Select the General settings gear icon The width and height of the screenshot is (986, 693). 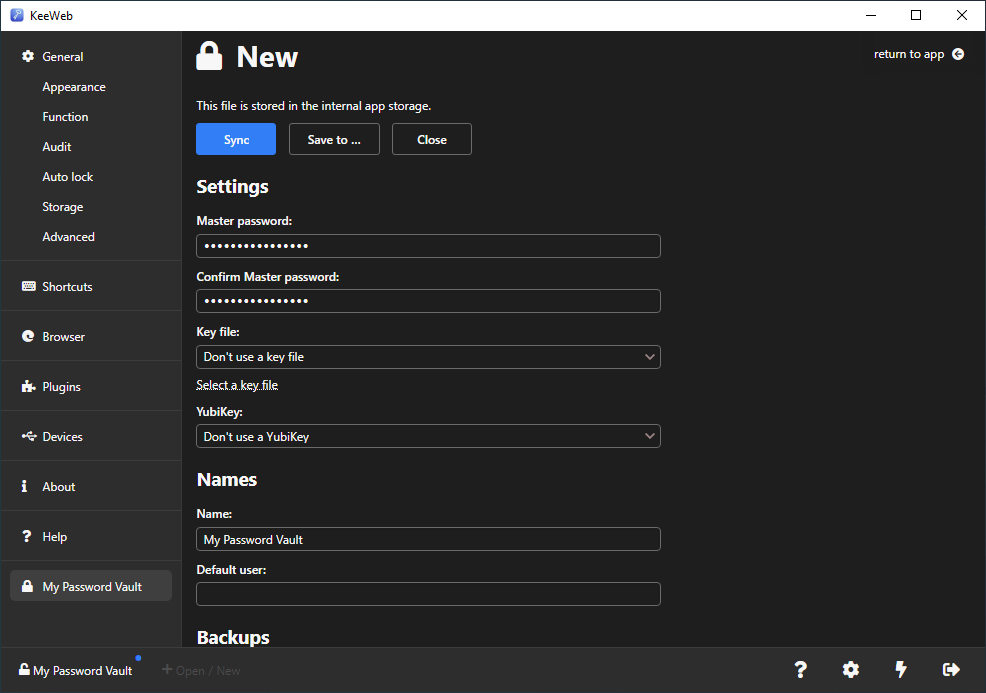point(28,56)
